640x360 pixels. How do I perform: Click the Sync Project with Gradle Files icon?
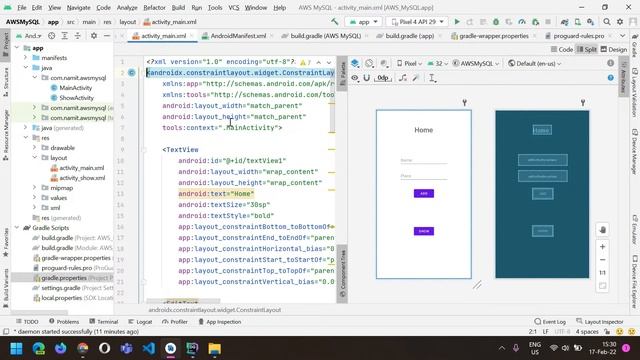pyautogui.click(x=564, y=22)
